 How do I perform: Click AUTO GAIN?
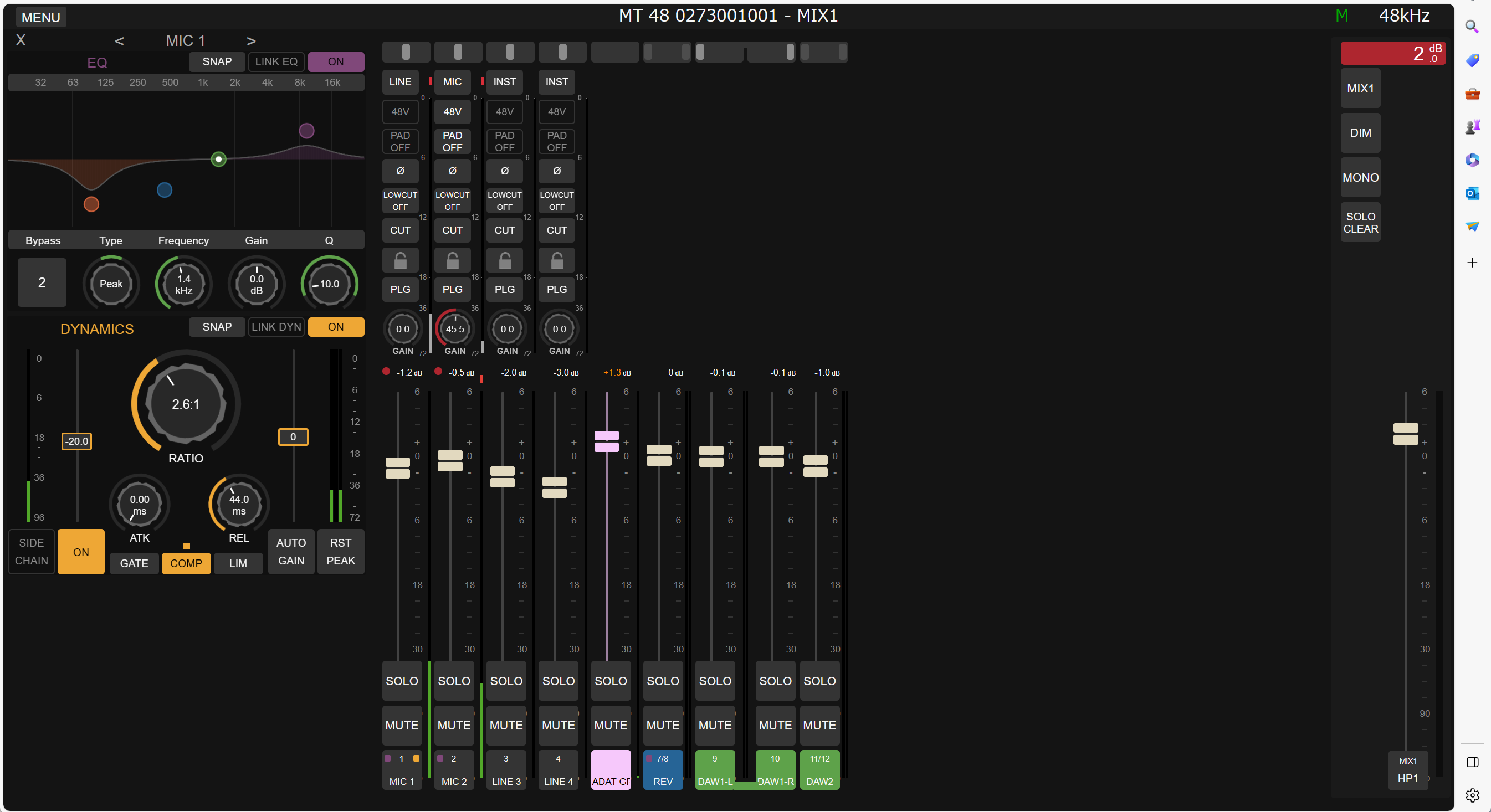[x=290, y=551]
